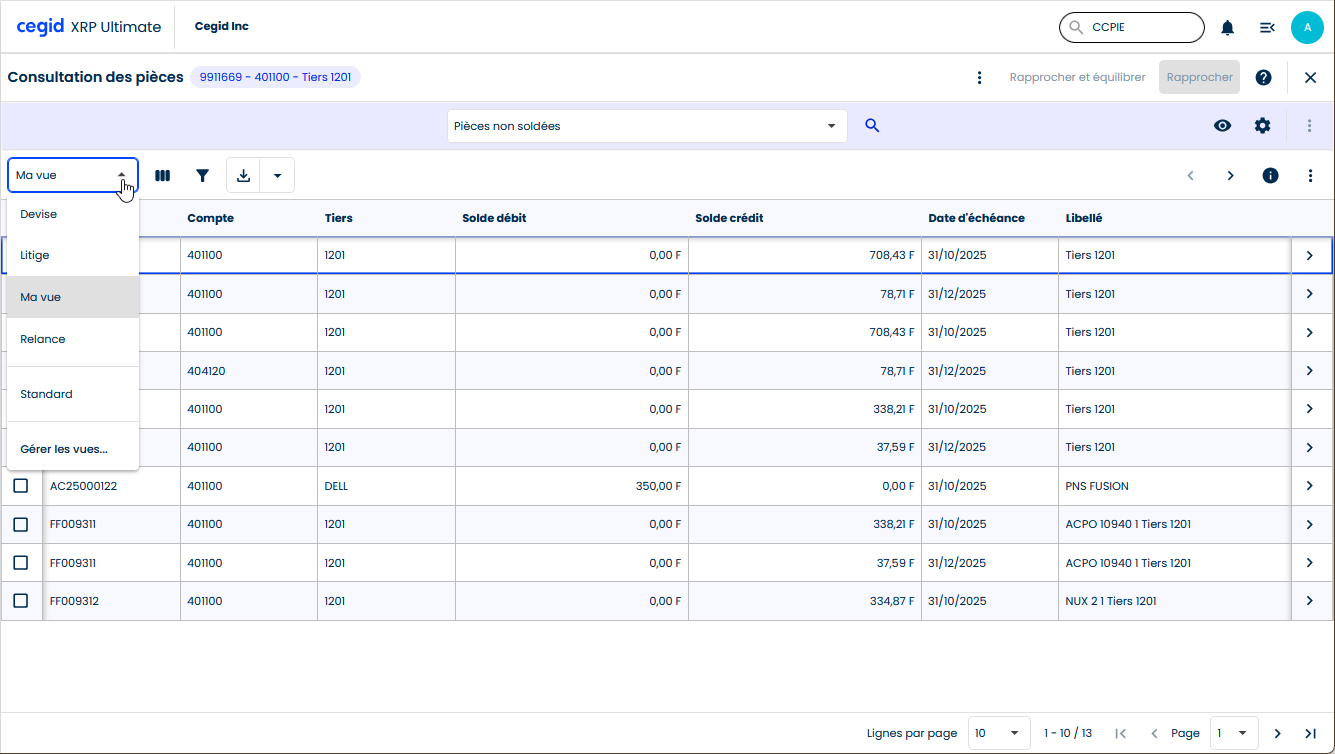The image size is (1335, 754).
Task: Select the checkbox for FF009312 row
Action: pyautogui.click(x=20, y=601)
